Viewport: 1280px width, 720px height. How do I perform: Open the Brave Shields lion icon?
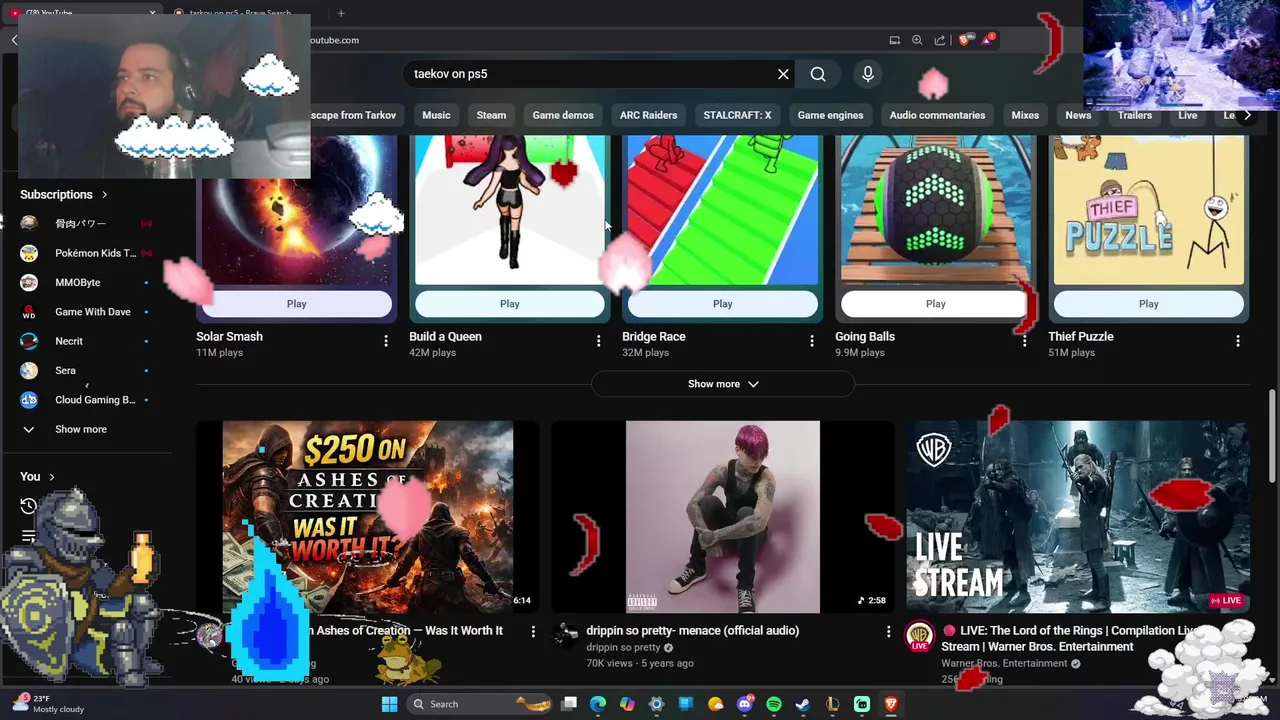[x=964, y=40]
